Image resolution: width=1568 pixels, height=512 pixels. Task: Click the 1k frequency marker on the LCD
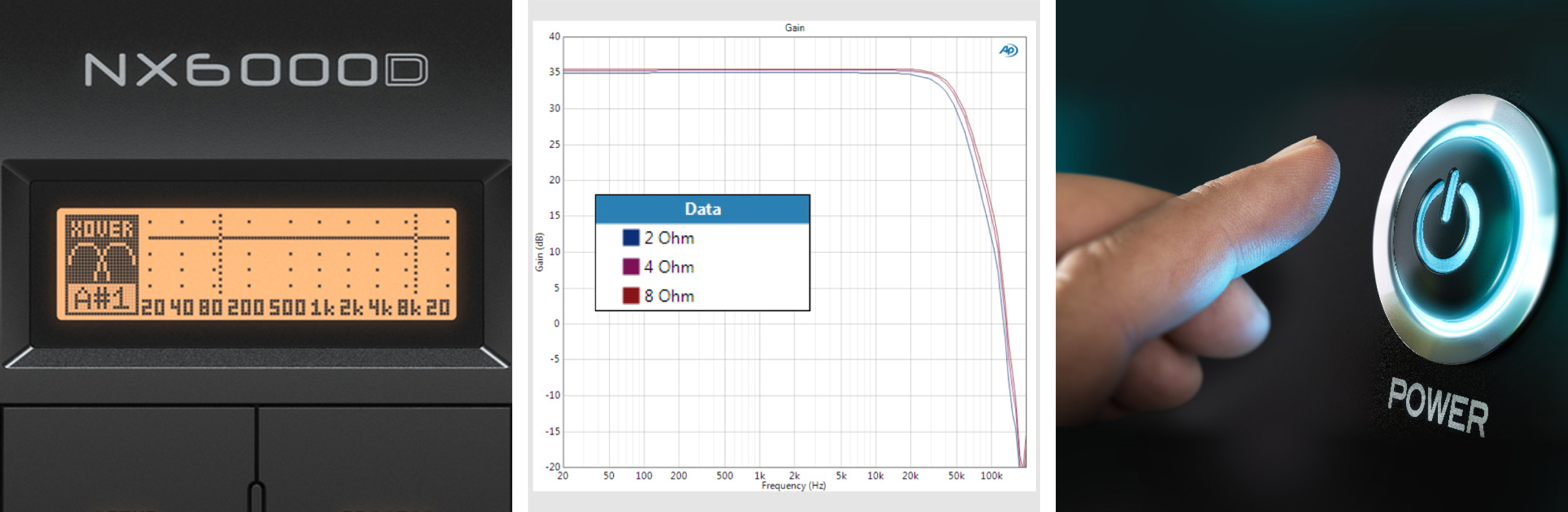coord(322,308)
